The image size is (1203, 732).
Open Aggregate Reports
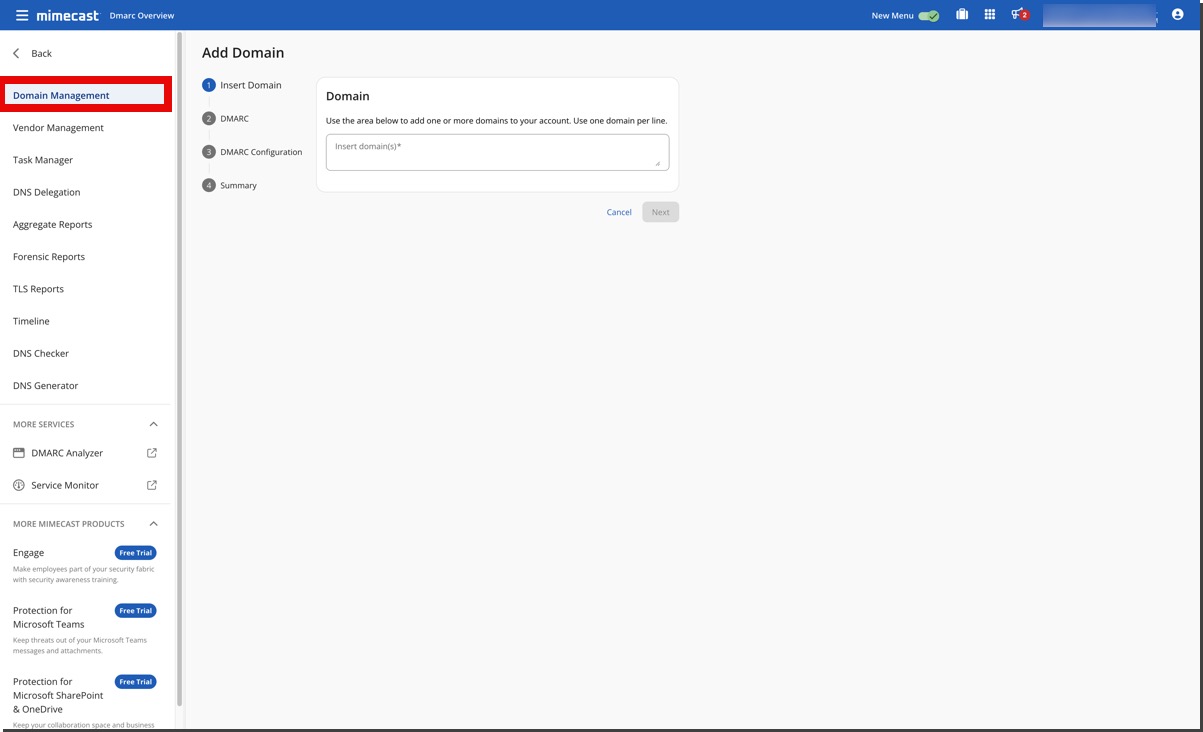point(53,225)
